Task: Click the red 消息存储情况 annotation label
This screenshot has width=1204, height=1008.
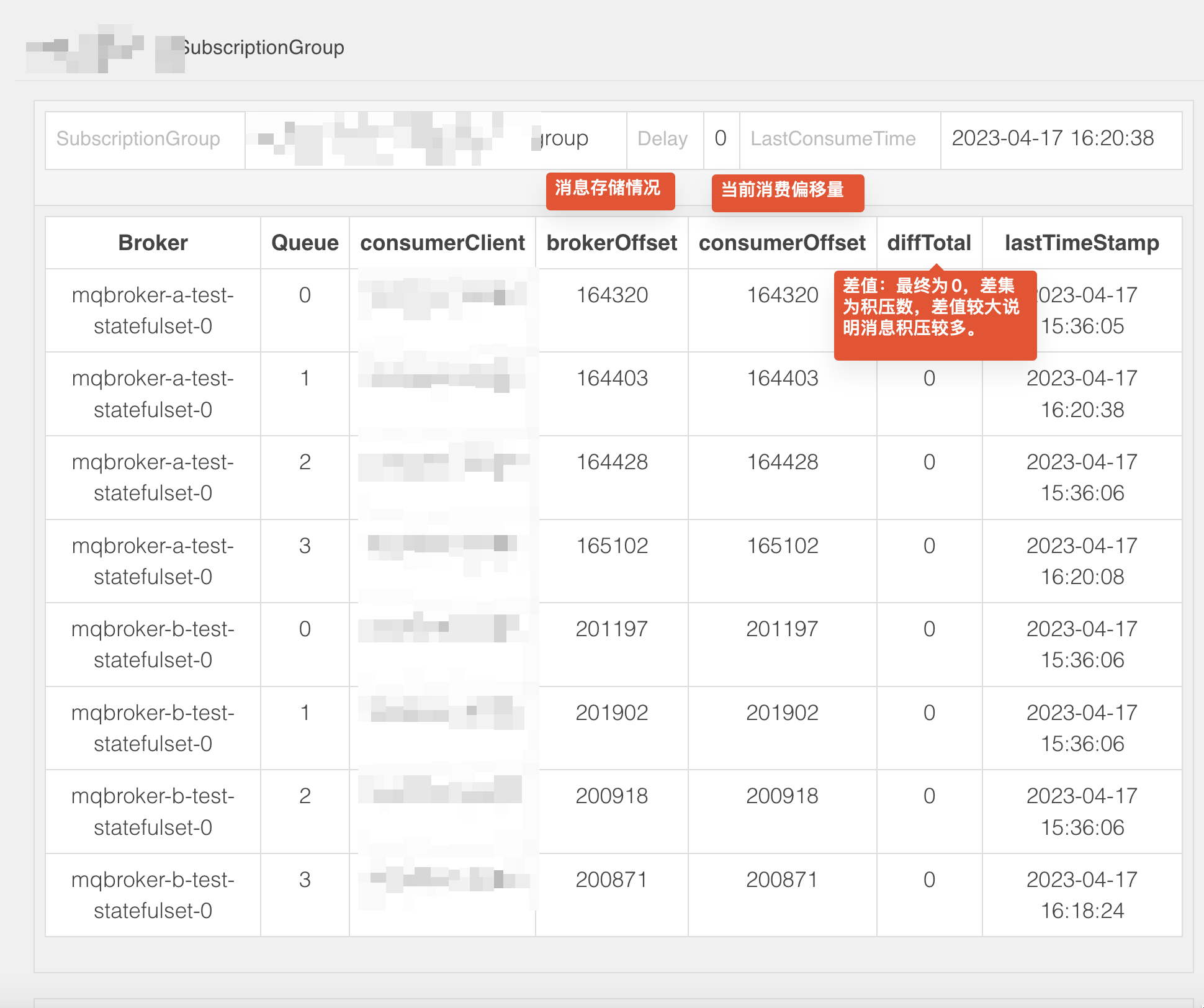Action: pyautogui.click(x=610, y=191)
